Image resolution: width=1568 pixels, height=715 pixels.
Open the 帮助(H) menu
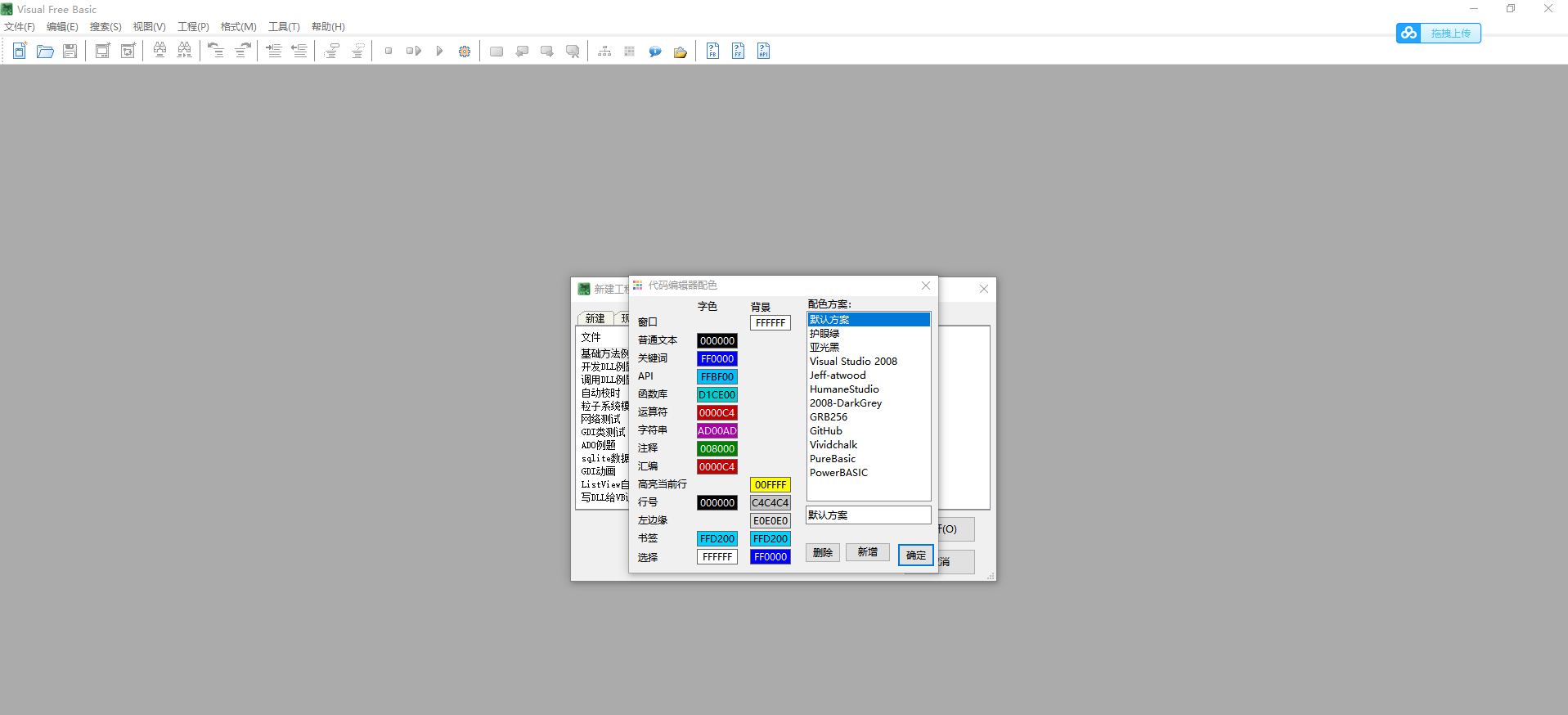click(328, 27)
